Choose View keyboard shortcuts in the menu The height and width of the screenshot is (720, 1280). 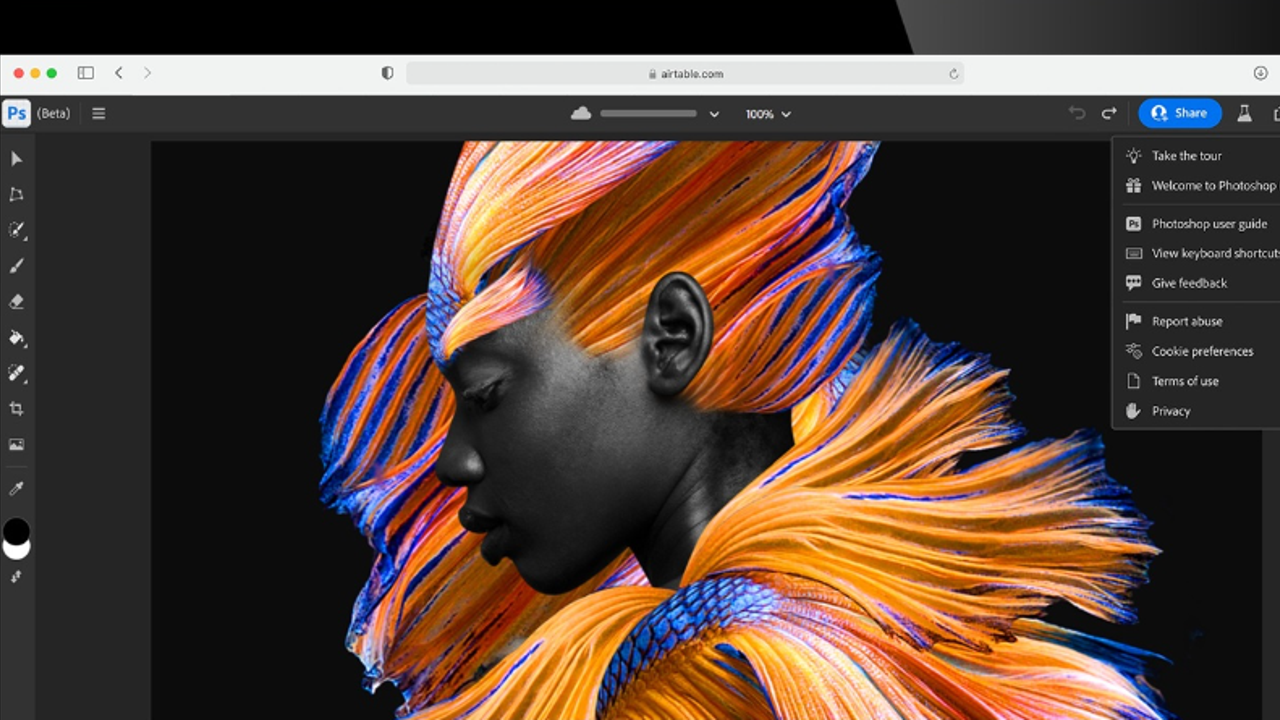1213,253
